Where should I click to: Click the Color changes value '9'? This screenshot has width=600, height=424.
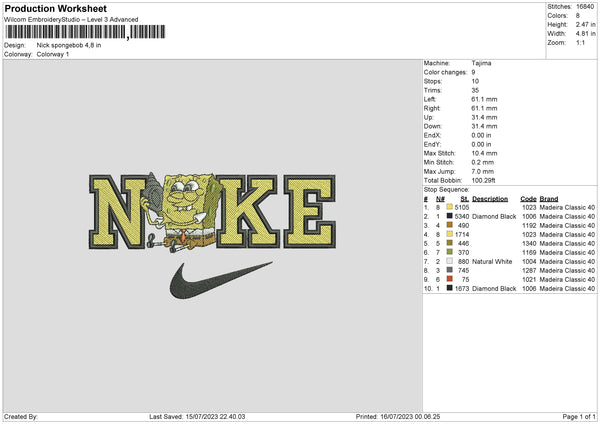[473, 72]
